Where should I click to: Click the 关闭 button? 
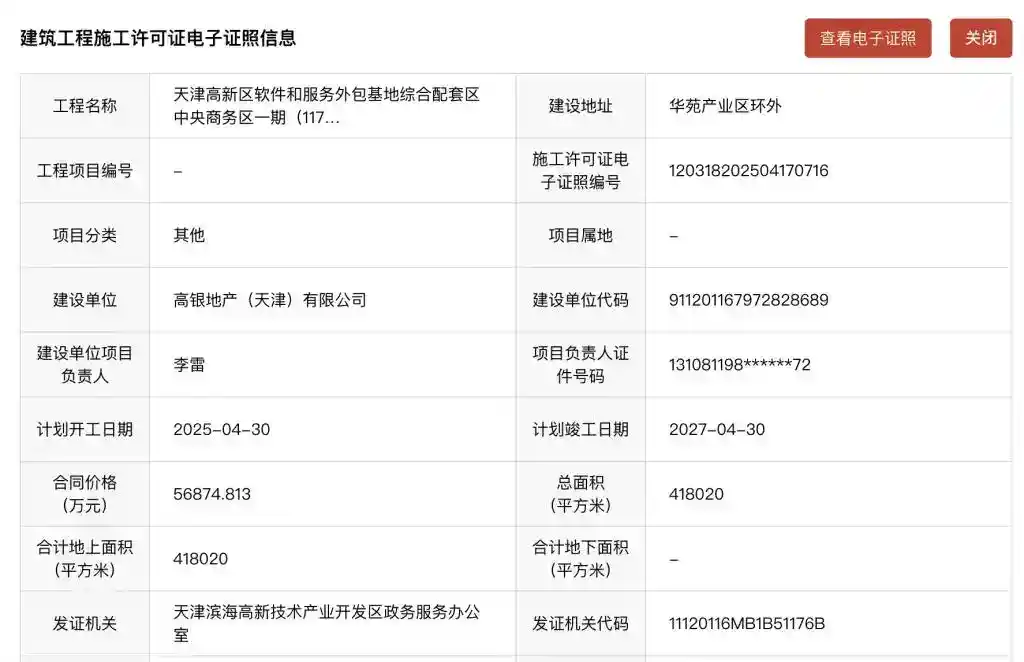(981, 38)
